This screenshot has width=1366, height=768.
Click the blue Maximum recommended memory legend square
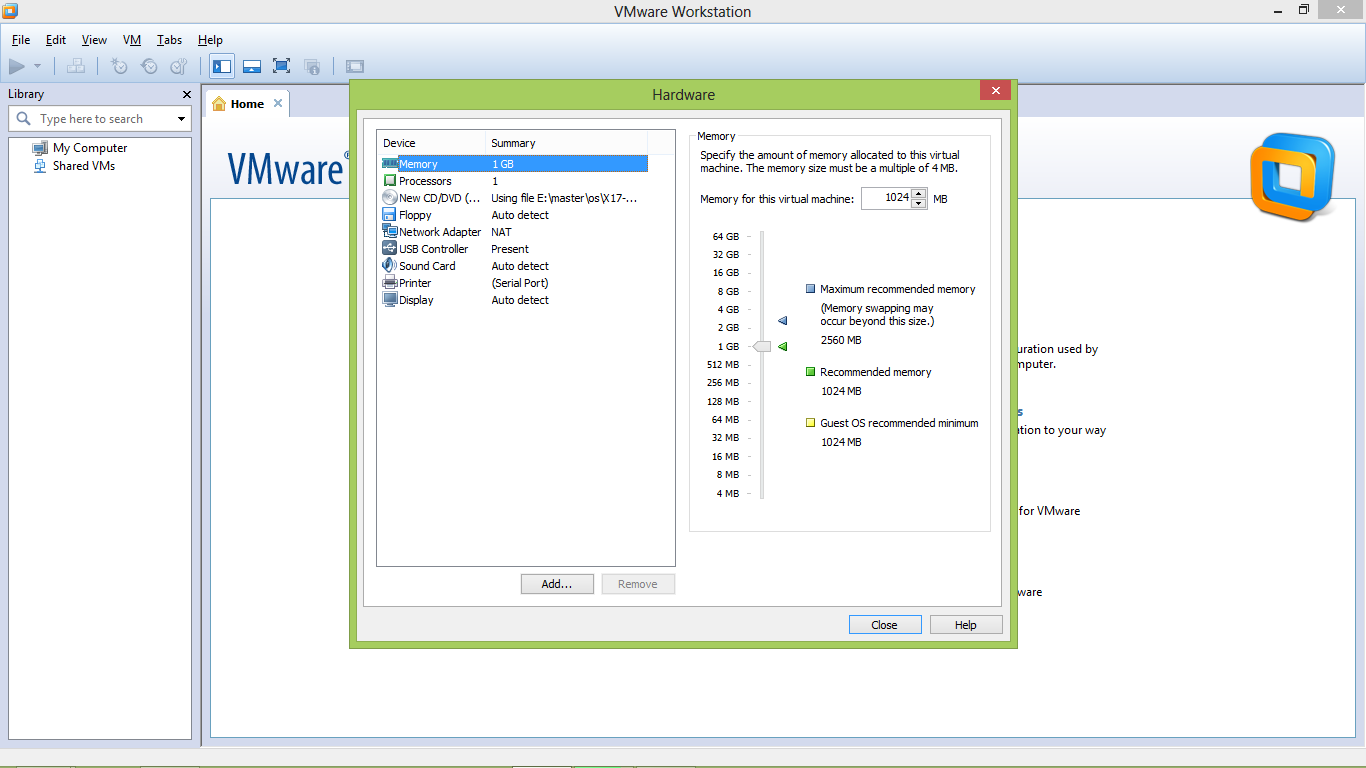[810, 289]
